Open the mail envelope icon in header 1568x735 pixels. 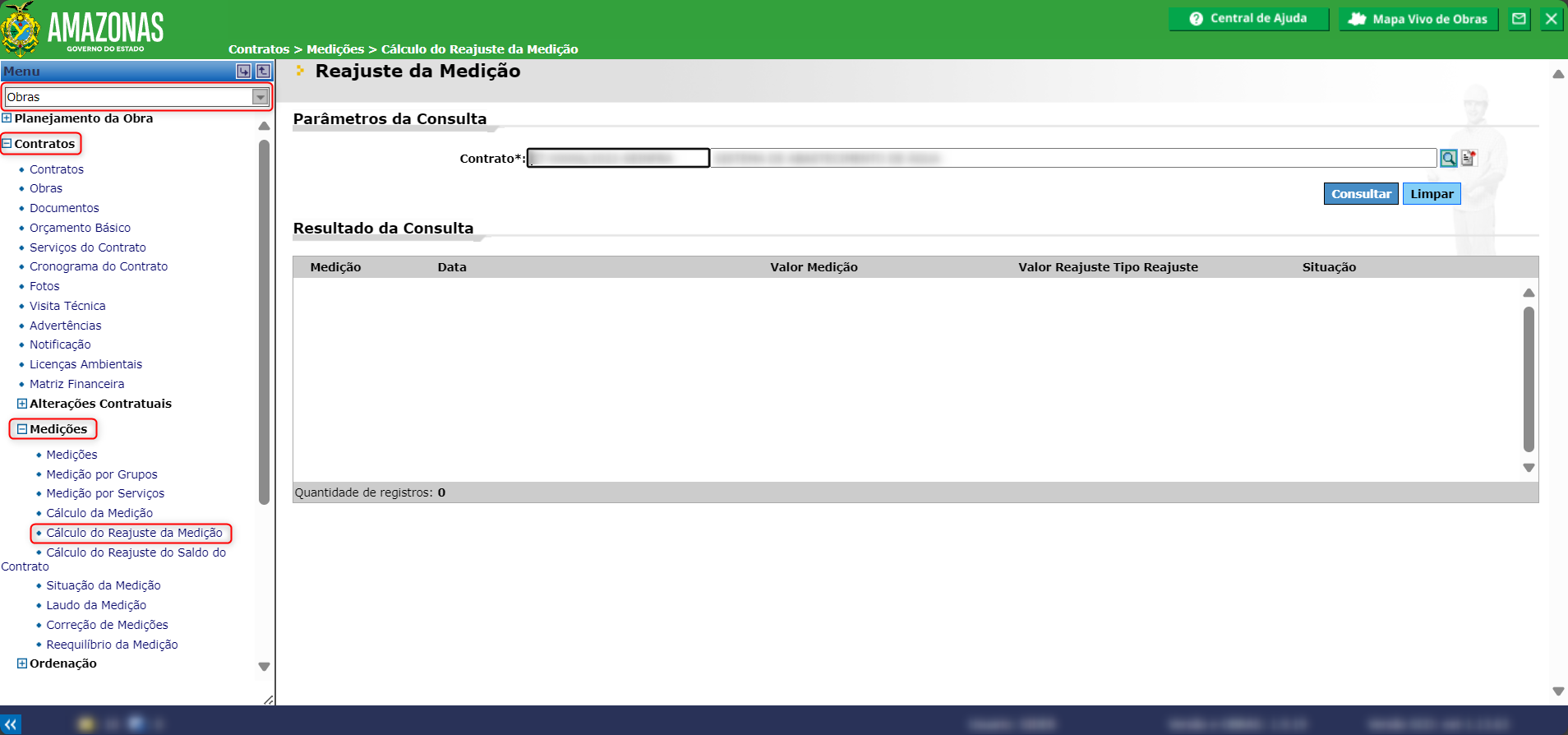(1520, 19)
